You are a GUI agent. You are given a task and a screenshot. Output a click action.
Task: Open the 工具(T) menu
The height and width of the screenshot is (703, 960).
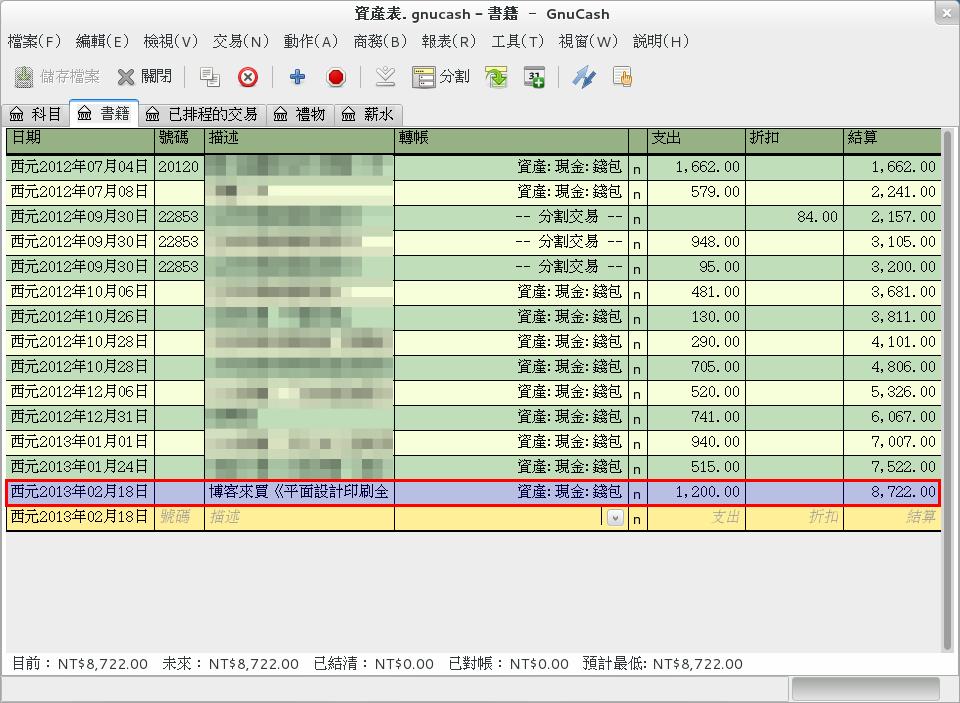[517, 42]
